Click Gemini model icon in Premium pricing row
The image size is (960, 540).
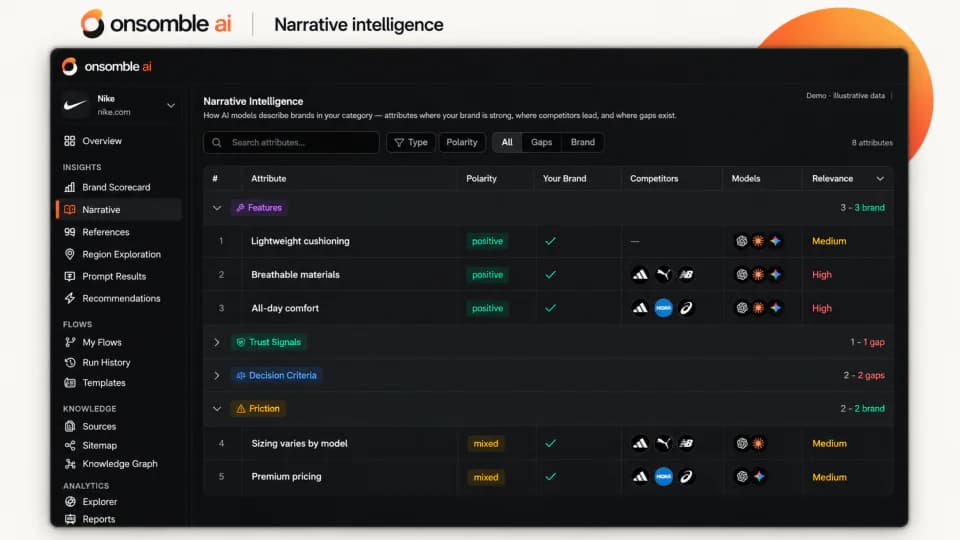(x=759, y=476)
